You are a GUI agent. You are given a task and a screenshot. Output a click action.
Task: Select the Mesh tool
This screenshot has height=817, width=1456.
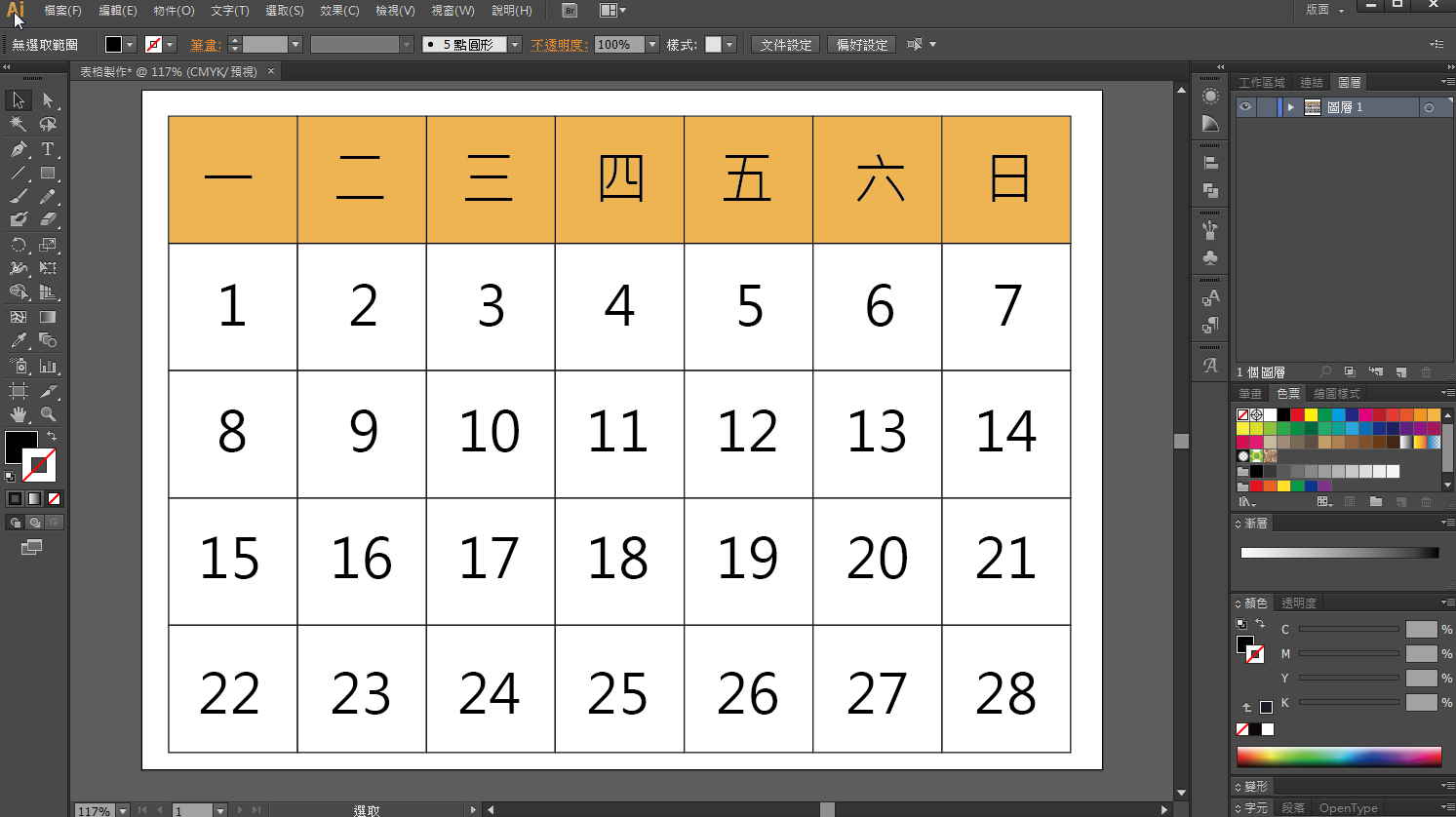pyautogui.click(x=18, y=317)
